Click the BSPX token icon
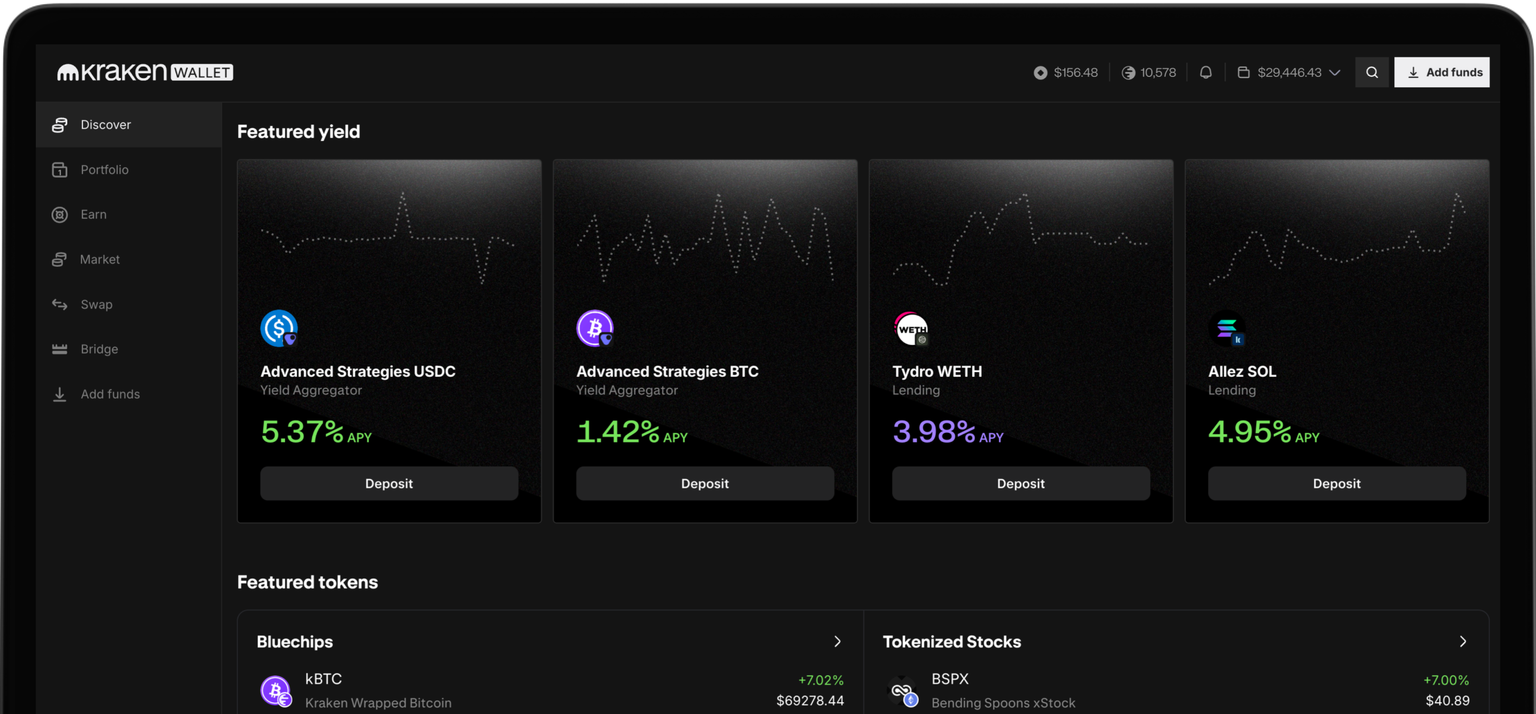 pos(903,691)
